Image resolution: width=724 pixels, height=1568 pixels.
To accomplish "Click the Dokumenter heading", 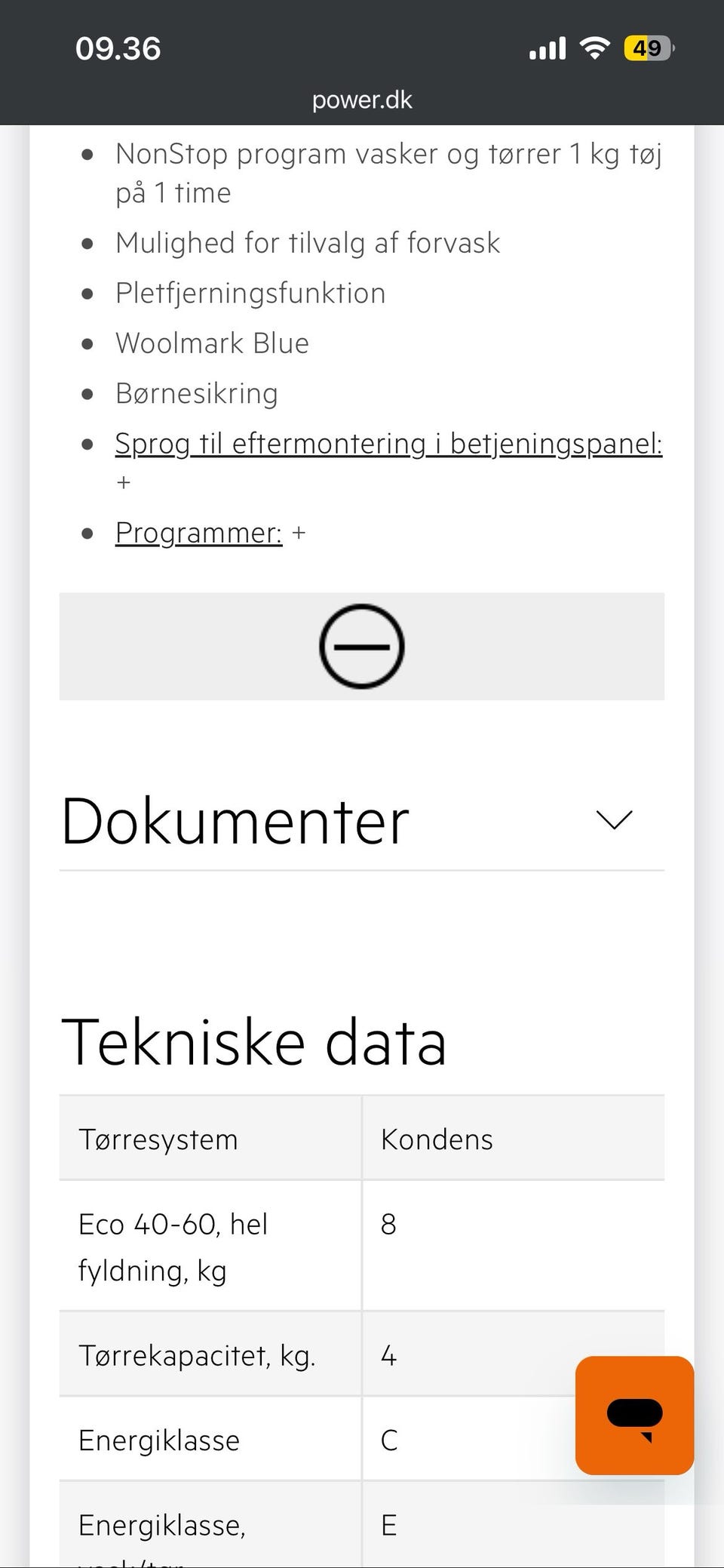I will pos(235,821).
